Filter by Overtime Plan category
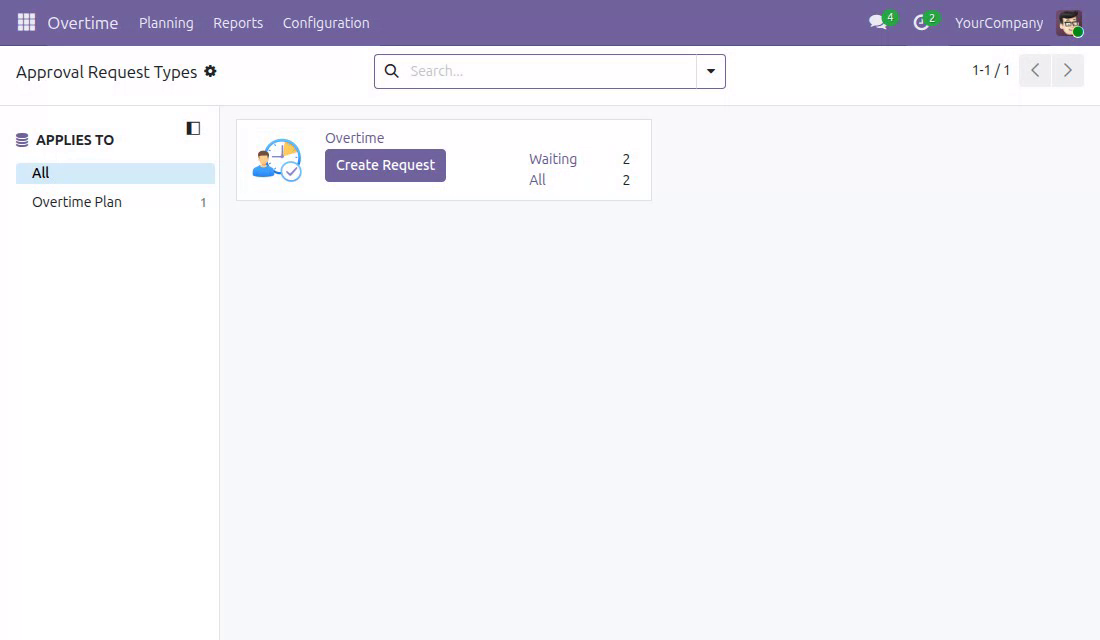 (115, 202)
